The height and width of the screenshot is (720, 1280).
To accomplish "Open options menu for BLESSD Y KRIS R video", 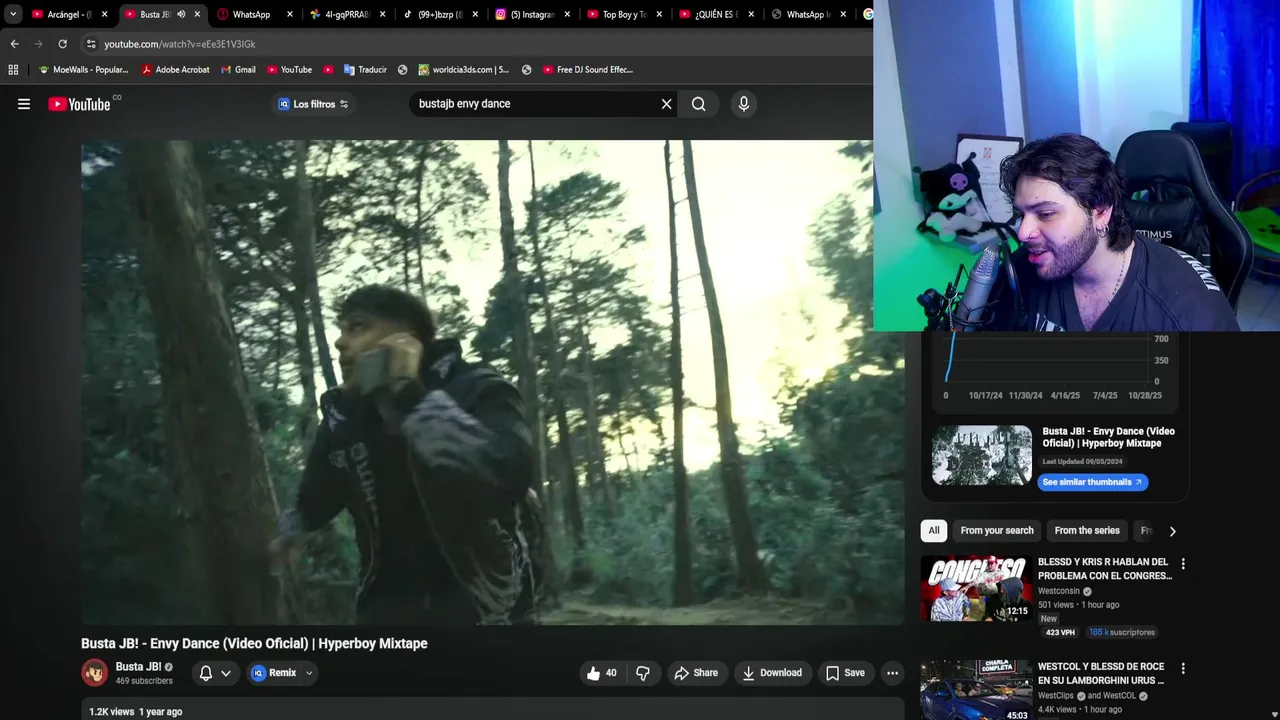I will click(x=1183, y=564).
